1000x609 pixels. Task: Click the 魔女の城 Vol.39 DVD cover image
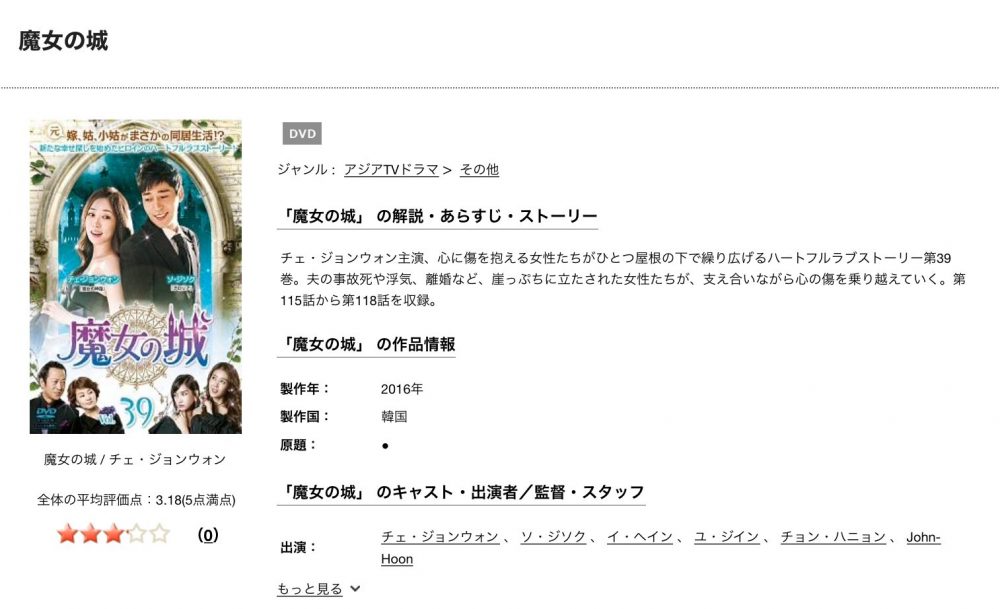tap(136, 277)
